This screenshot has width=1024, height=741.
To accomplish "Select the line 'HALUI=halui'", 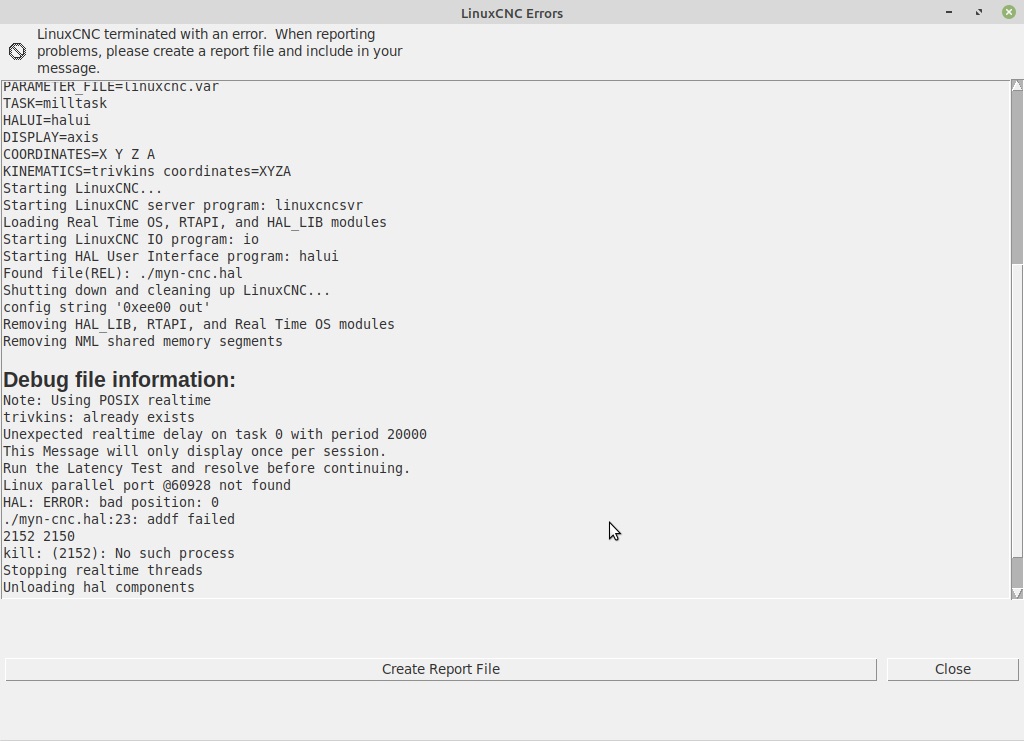I will 47,120.
